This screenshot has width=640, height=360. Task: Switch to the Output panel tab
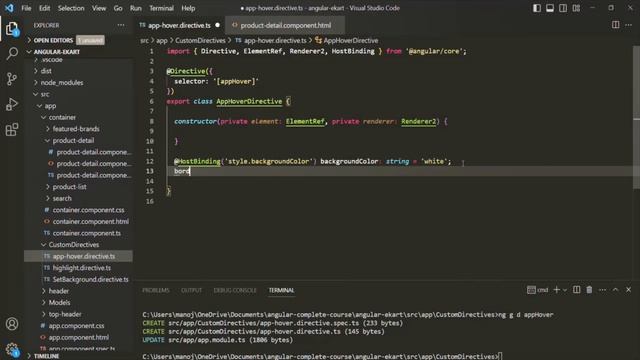tap(191, 290)
